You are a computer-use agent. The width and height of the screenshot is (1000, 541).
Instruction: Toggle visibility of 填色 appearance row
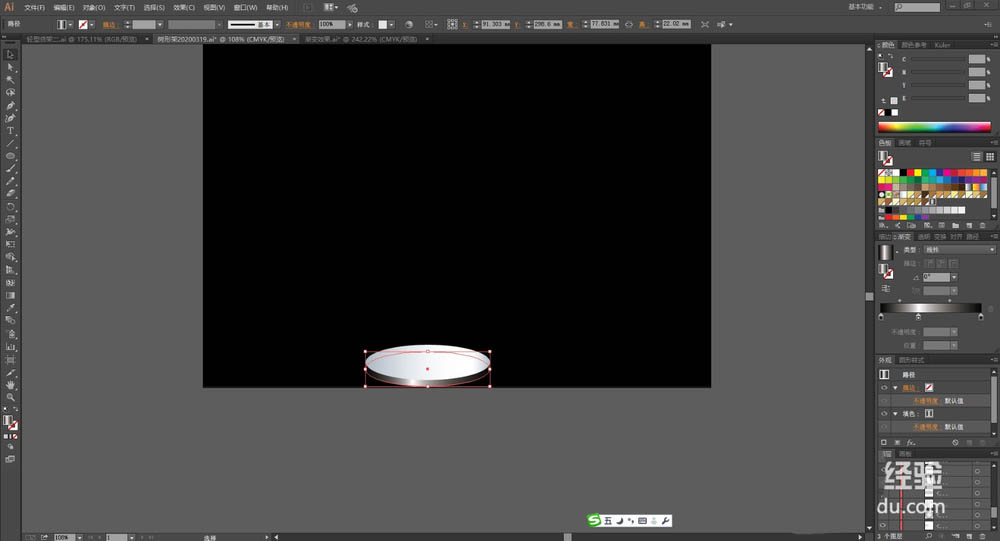click(884, 414)
